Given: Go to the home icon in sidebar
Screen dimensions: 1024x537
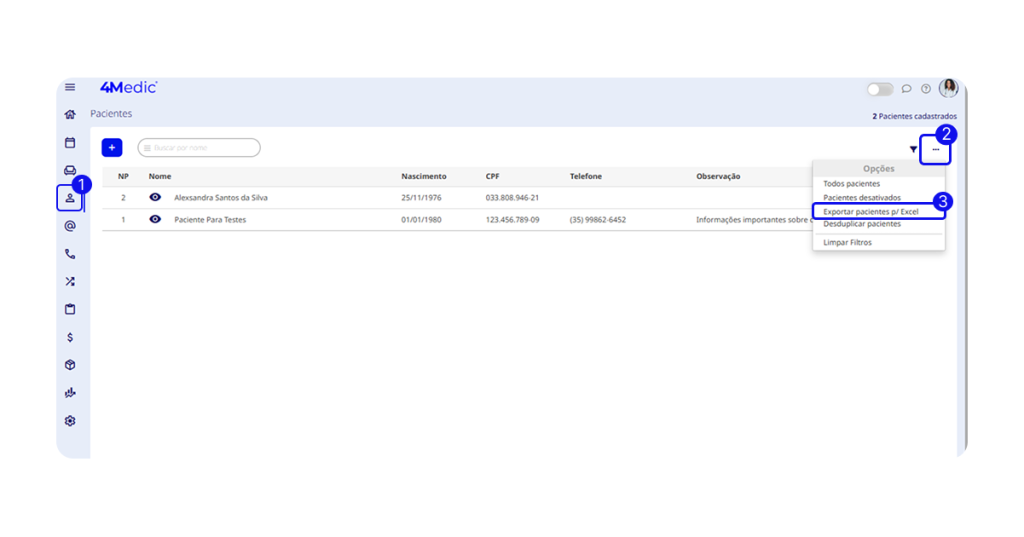Looking at the screenshot, I should pos(70,115).
